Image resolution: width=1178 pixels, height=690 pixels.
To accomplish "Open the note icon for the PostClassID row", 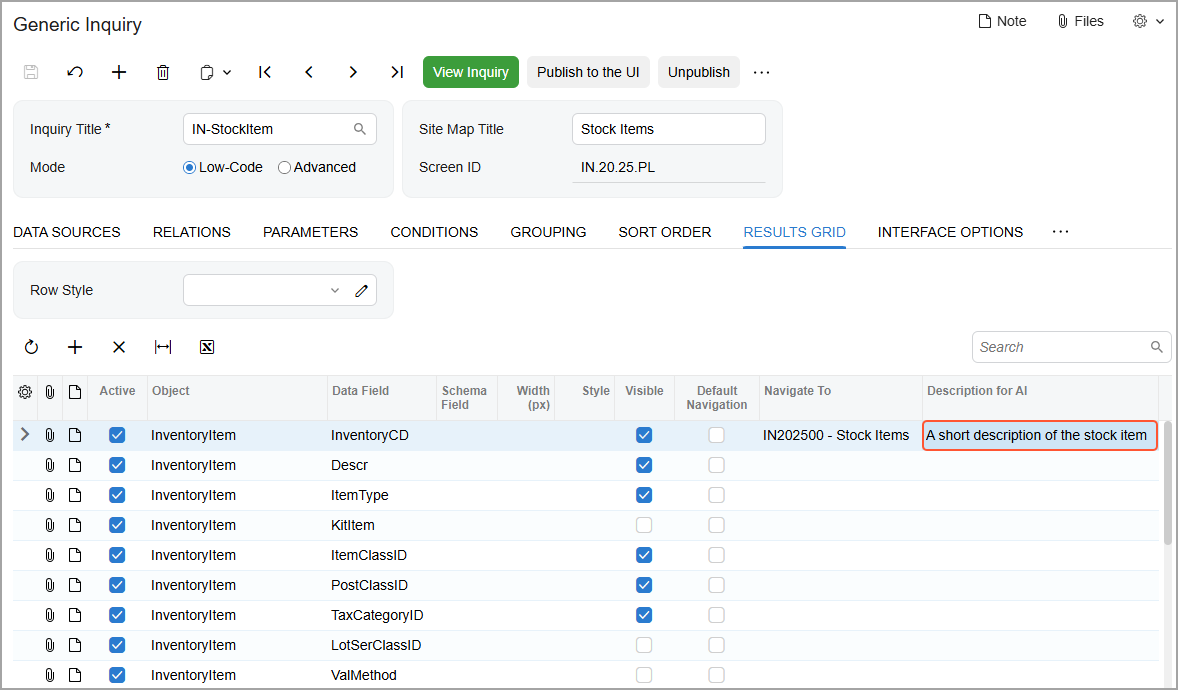I will click(74, 586).
